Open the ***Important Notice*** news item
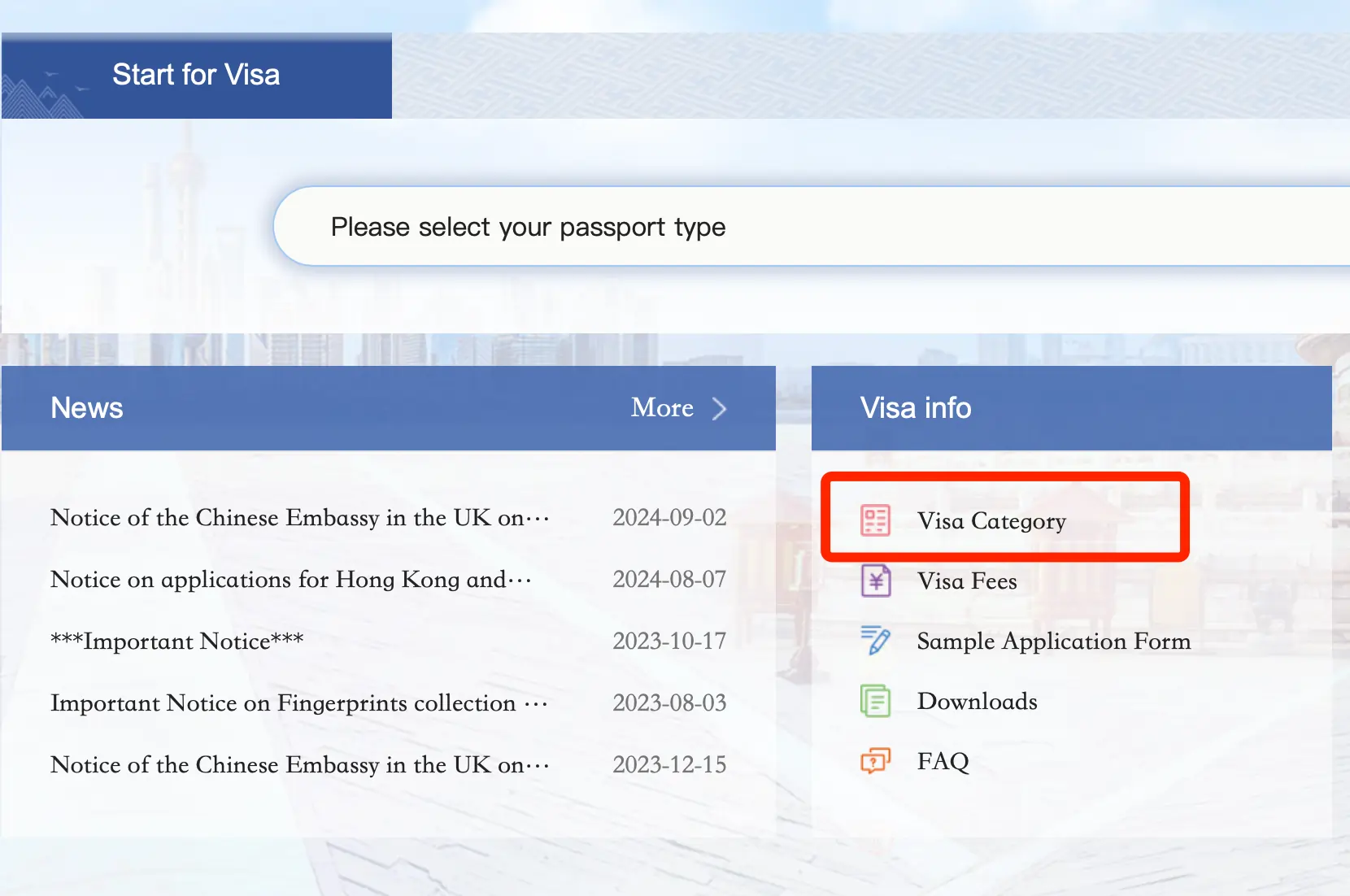The image size is (1350, 896). pyautogui.click(x=176, y=642)
